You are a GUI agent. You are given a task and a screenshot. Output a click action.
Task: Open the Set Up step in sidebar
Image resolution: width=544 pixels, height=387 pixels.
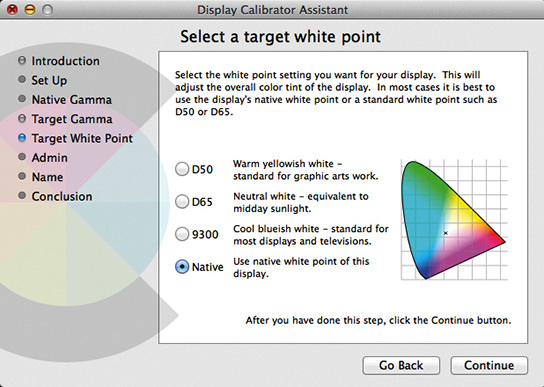point(49,81)
